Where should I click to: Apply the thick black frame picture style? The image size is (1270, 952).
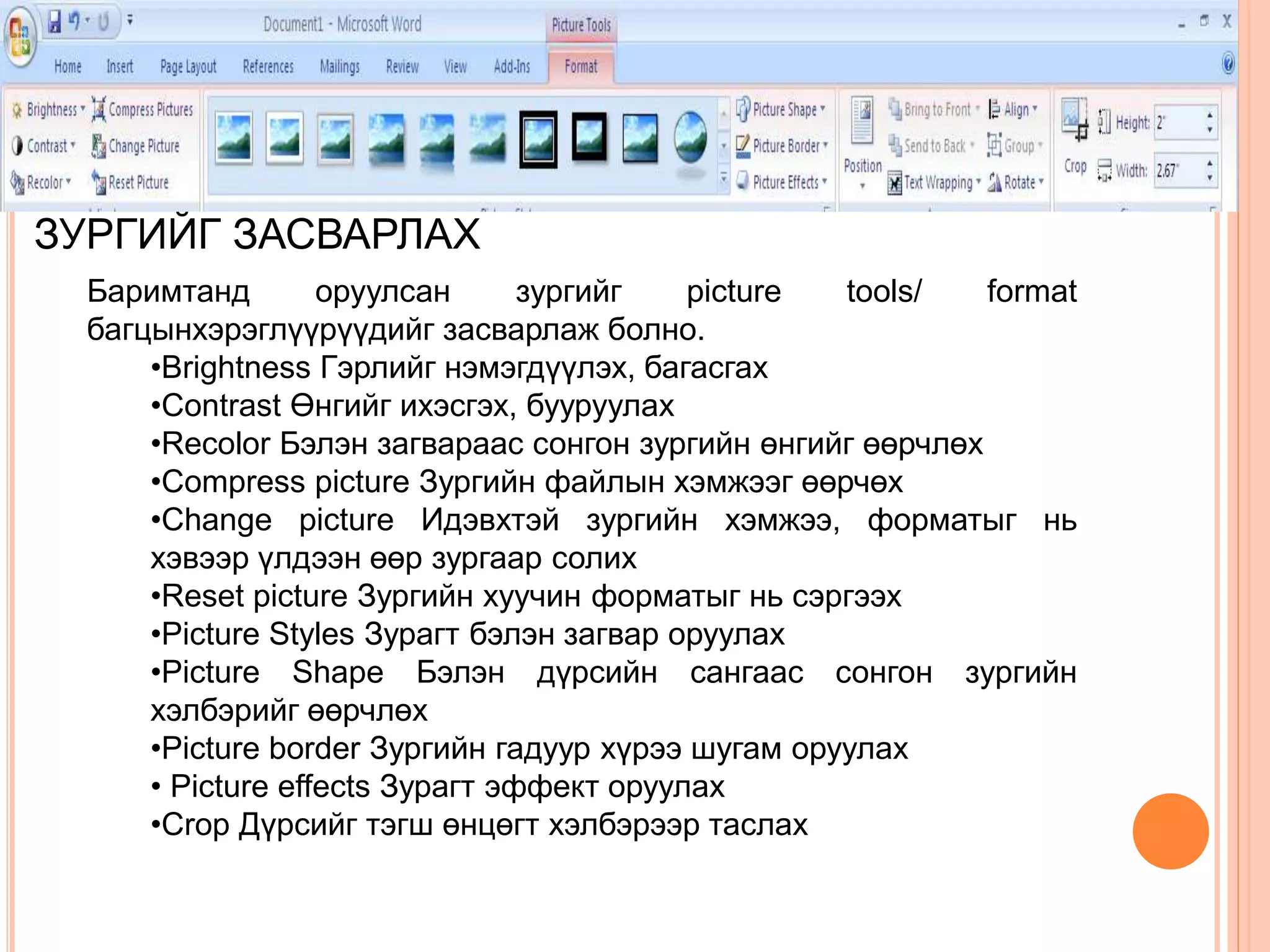point(589,137)
